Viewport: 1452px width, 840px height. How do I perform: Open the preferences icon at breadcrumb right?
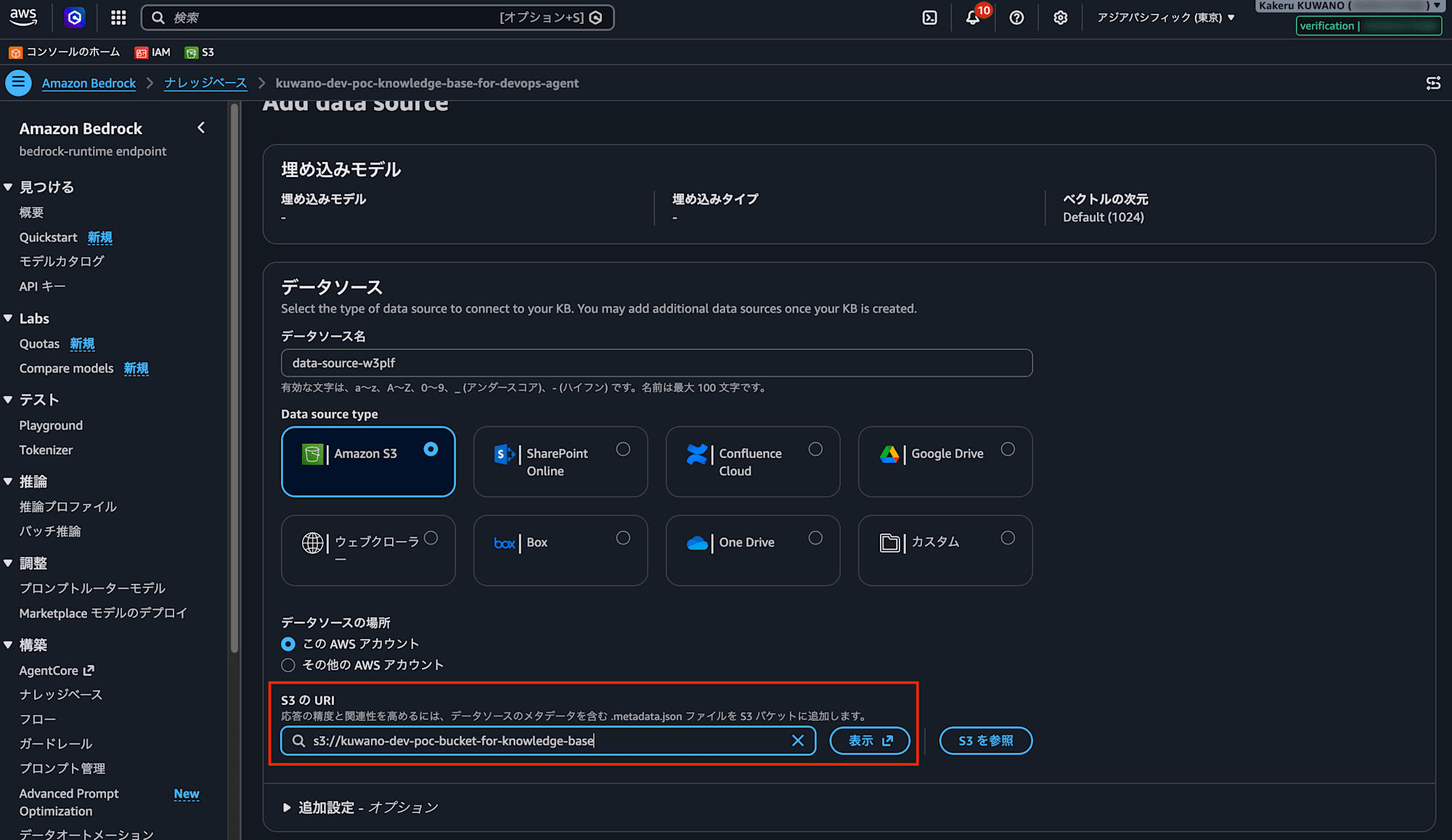[1433, 83]
